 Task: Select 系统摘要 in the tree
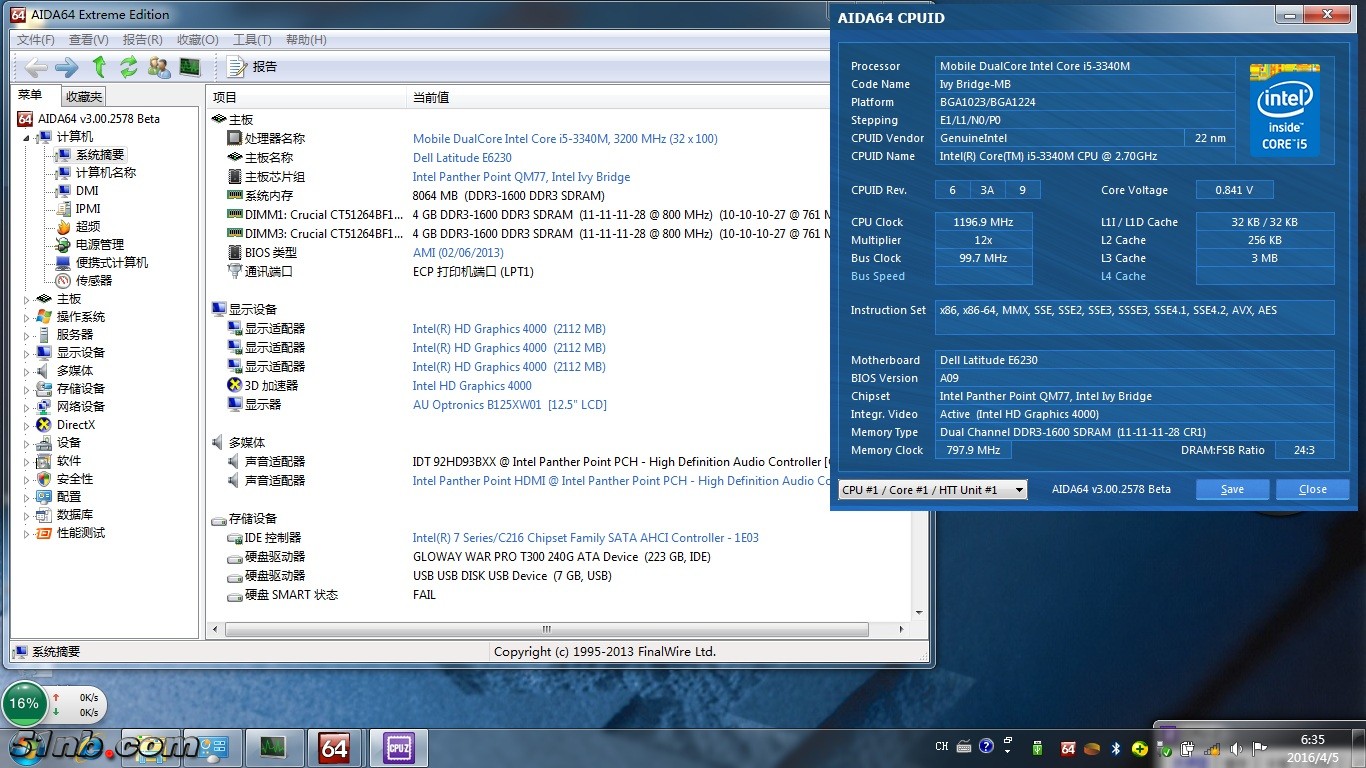tap(100, 155)
